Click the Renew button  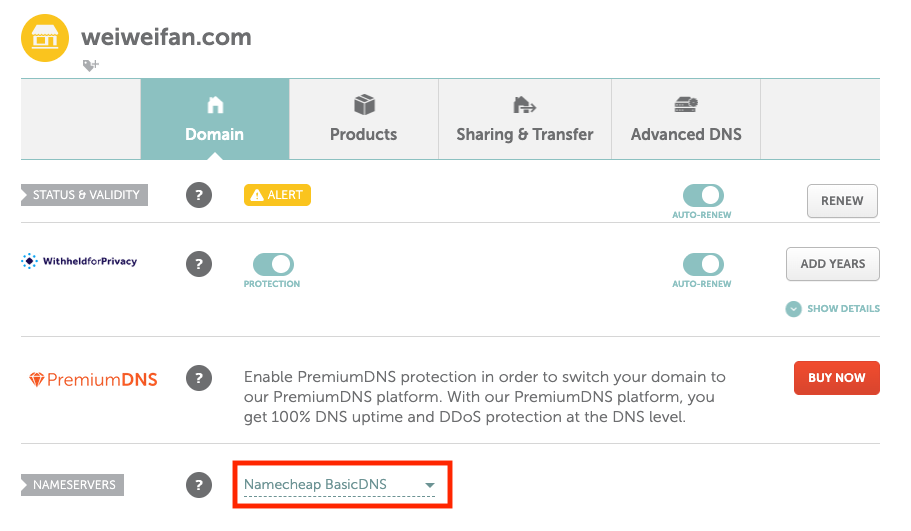[x=842, y=201]
